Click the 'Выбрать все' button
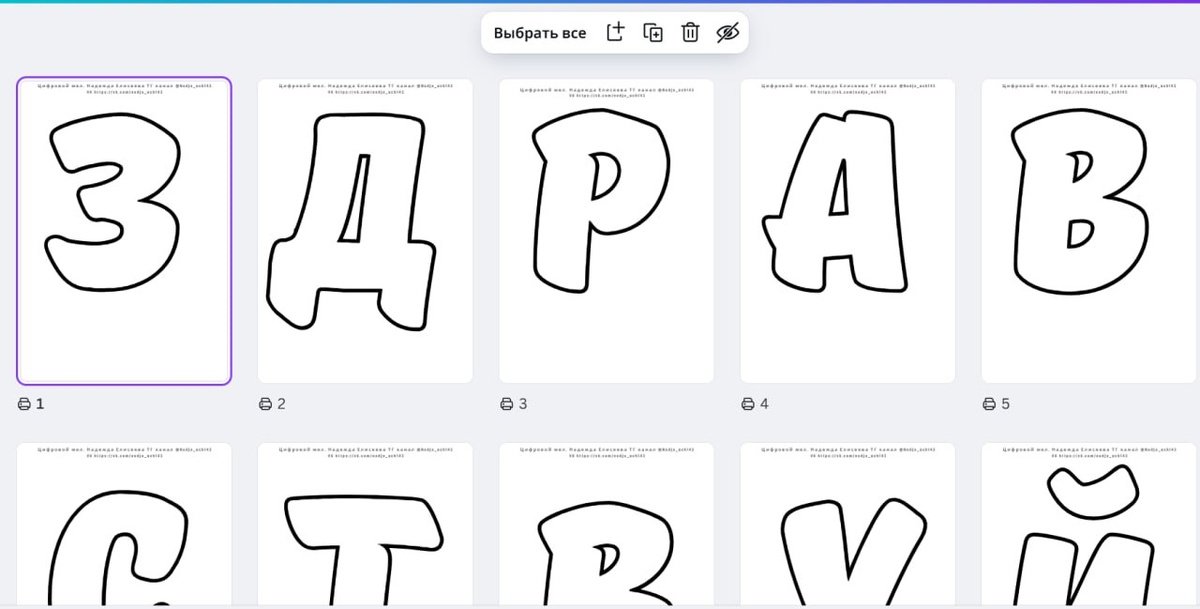This screenshot has height=609, width=1200. (540, 33)
